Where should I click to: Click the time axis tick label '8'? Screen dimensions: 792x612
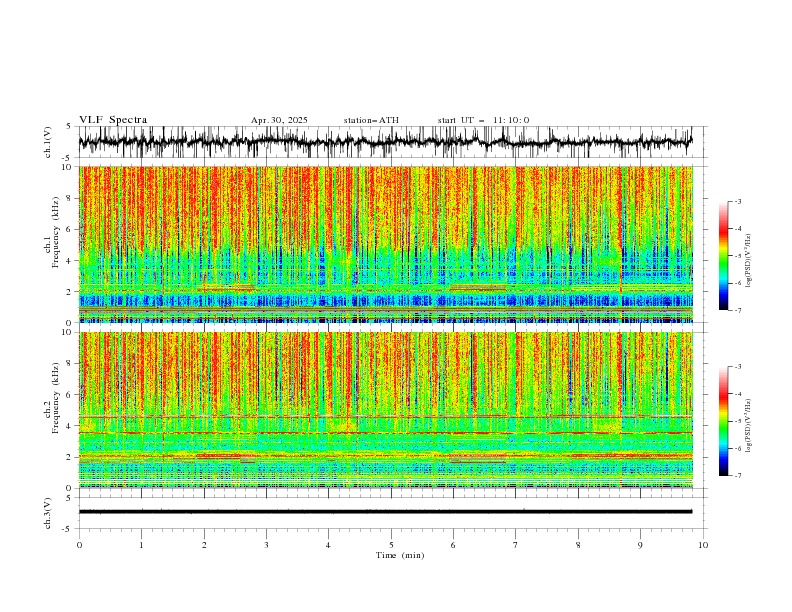point(578,545)
